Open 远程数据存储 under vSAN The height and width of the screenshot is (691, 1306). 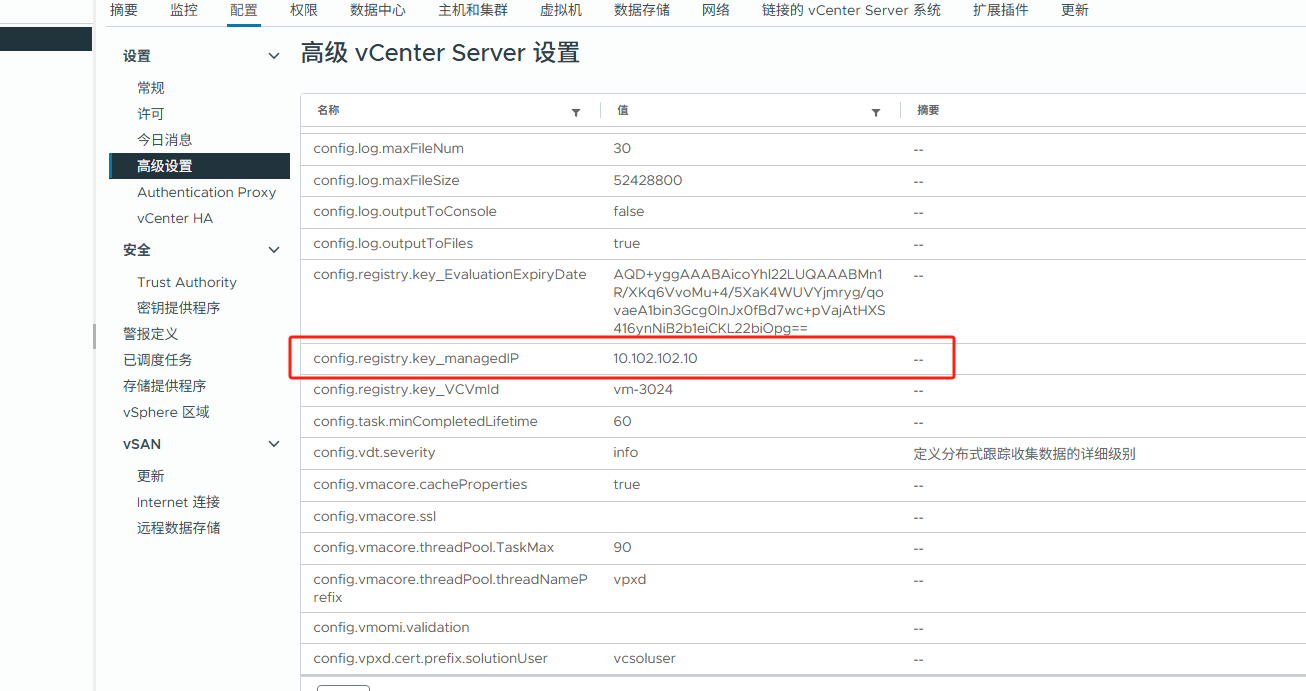pyautogui.click(x=179, y=528)
